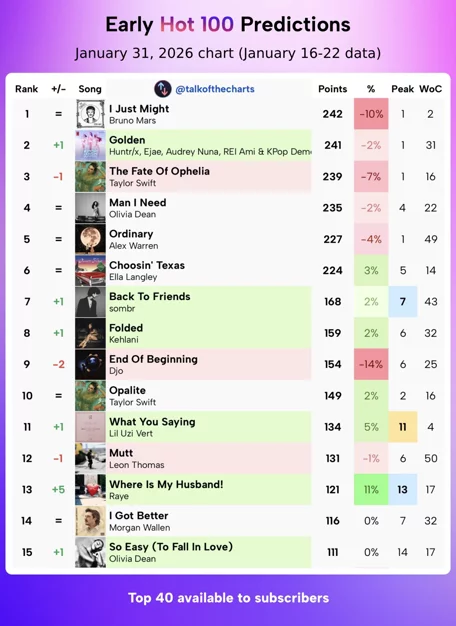This screenshot has width=456, height=626.
Task: Select the green 11% change cell
Action: [371, 489]
